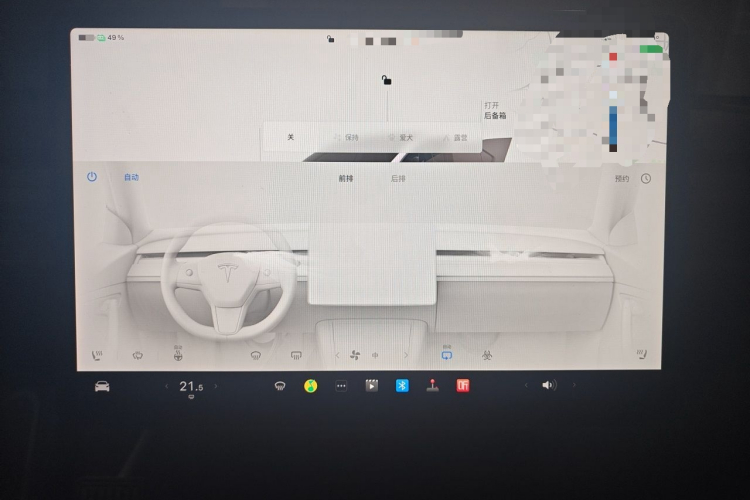750x500 pixels.
Task: Tap the 21.5 temperature readout
Action: (191, 387)
